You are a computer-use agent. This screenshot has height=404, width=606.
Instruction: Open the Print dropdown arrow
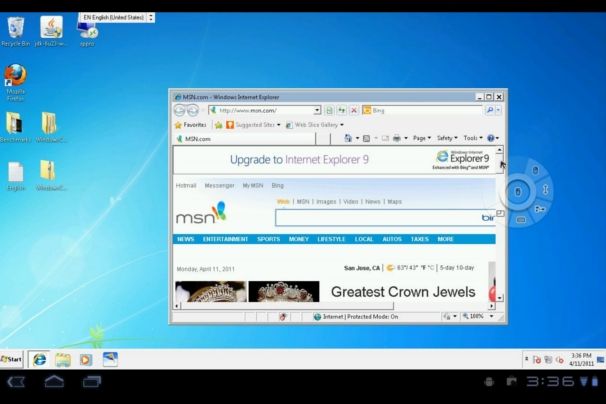pyautogui.click(x=405, y=138)
